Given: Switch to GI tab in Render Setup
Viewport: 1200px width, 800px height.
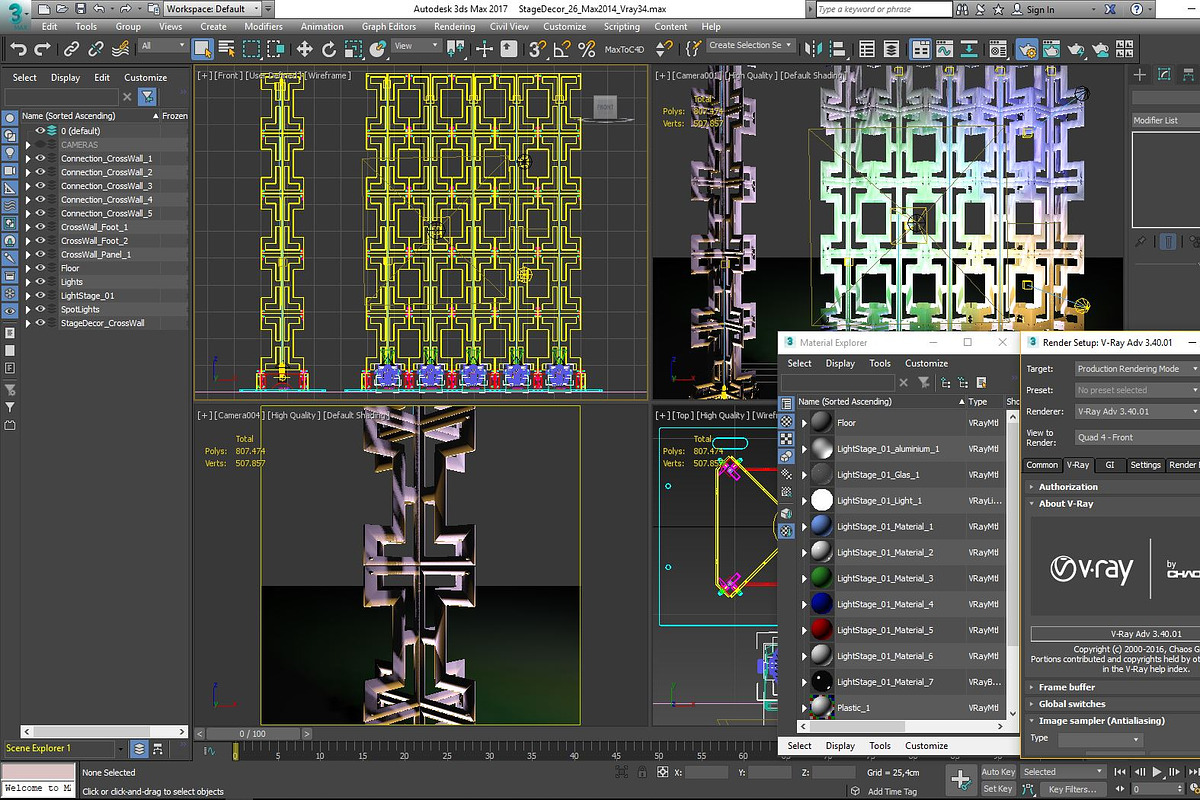Looking at the screenshot, I should [1109, 465].
